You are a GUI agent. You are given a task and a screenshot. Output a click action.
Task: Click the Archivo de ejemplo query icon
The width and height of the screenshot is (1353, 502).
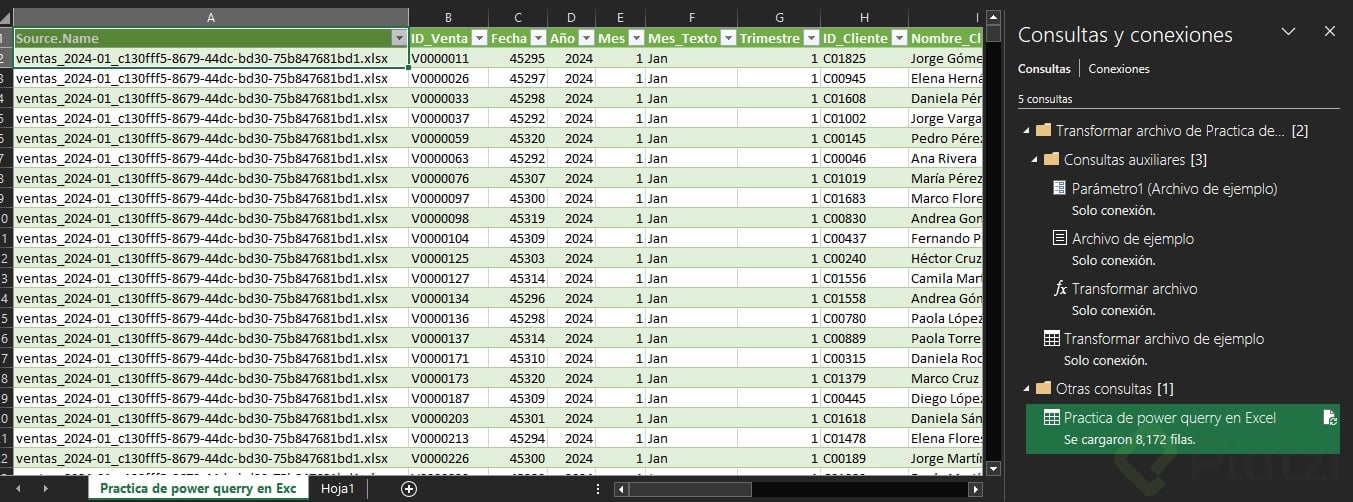1059,238
